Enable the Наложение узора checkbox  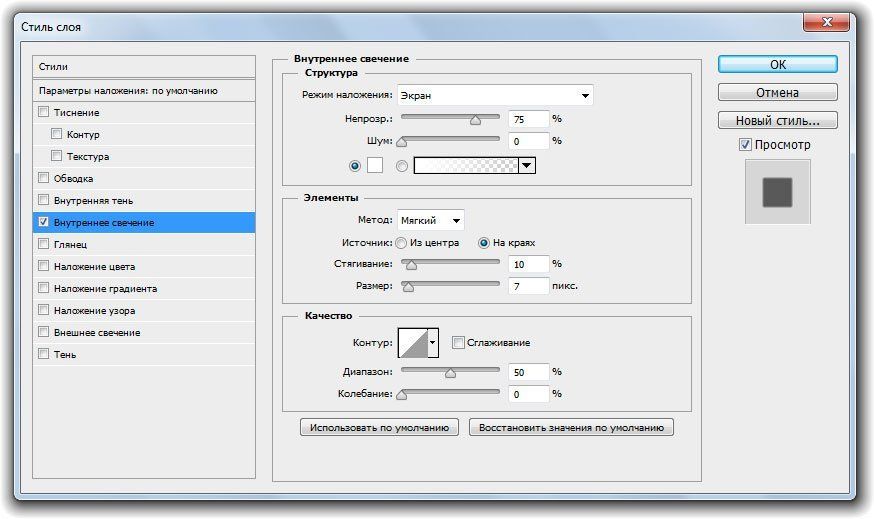pos(43,310)
